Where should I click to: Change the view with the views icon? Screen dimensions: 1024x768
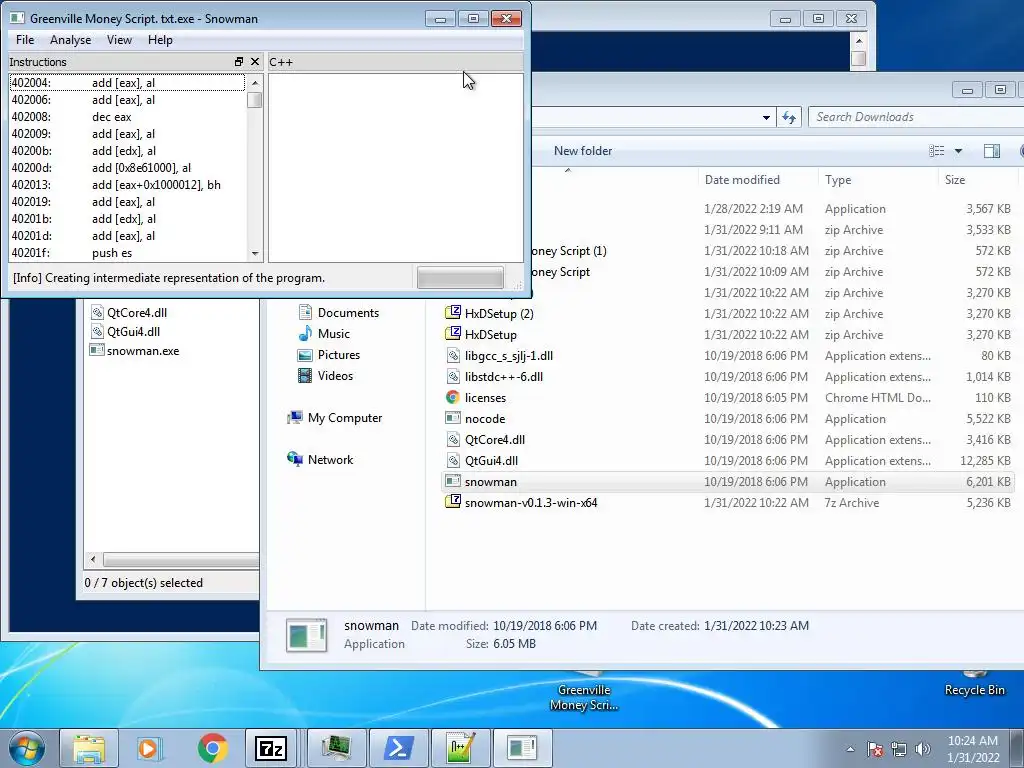pyautogui.click(x=936, y=151)
